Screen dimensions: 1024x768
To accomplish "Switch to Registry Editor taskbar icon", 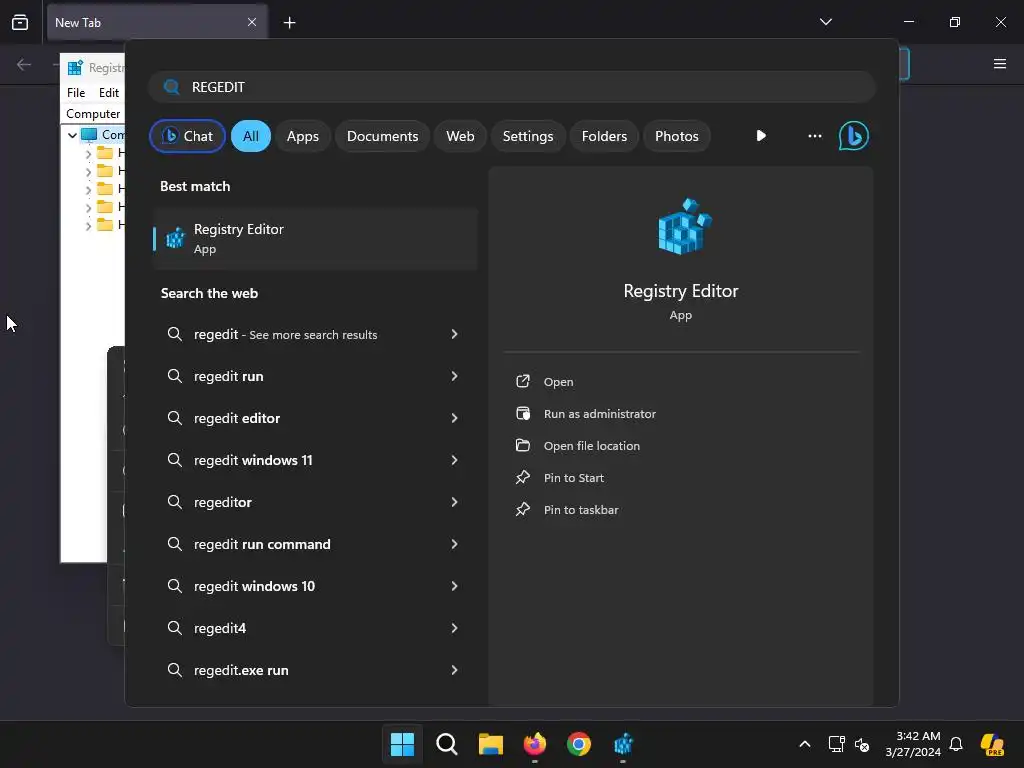I will 623,744.
